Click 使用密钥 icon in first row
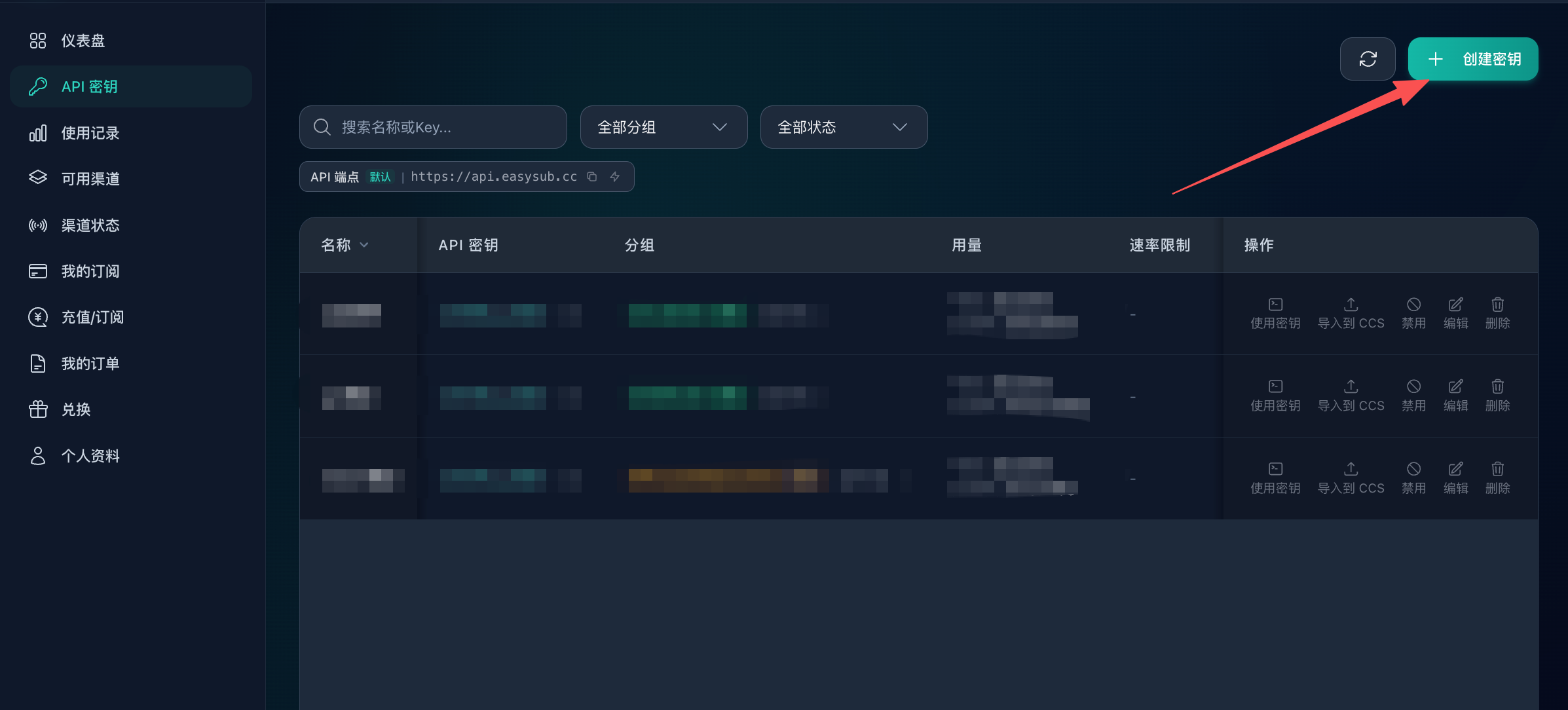 pos(1275,305)
